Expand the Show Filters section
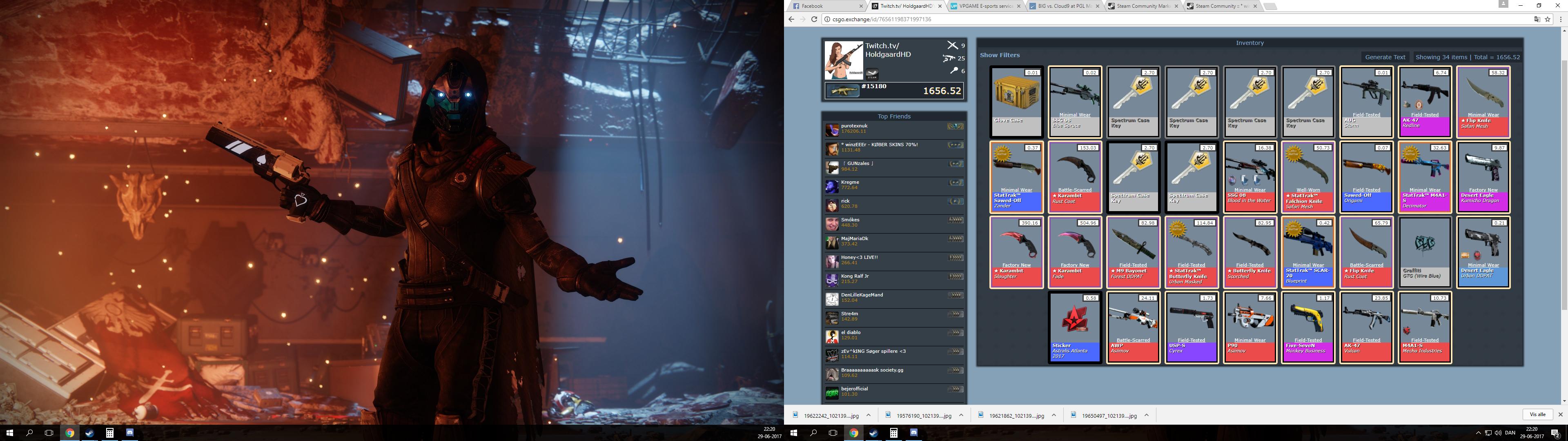The height and width of the screenshot is (441, 1568). (1000, 55)
